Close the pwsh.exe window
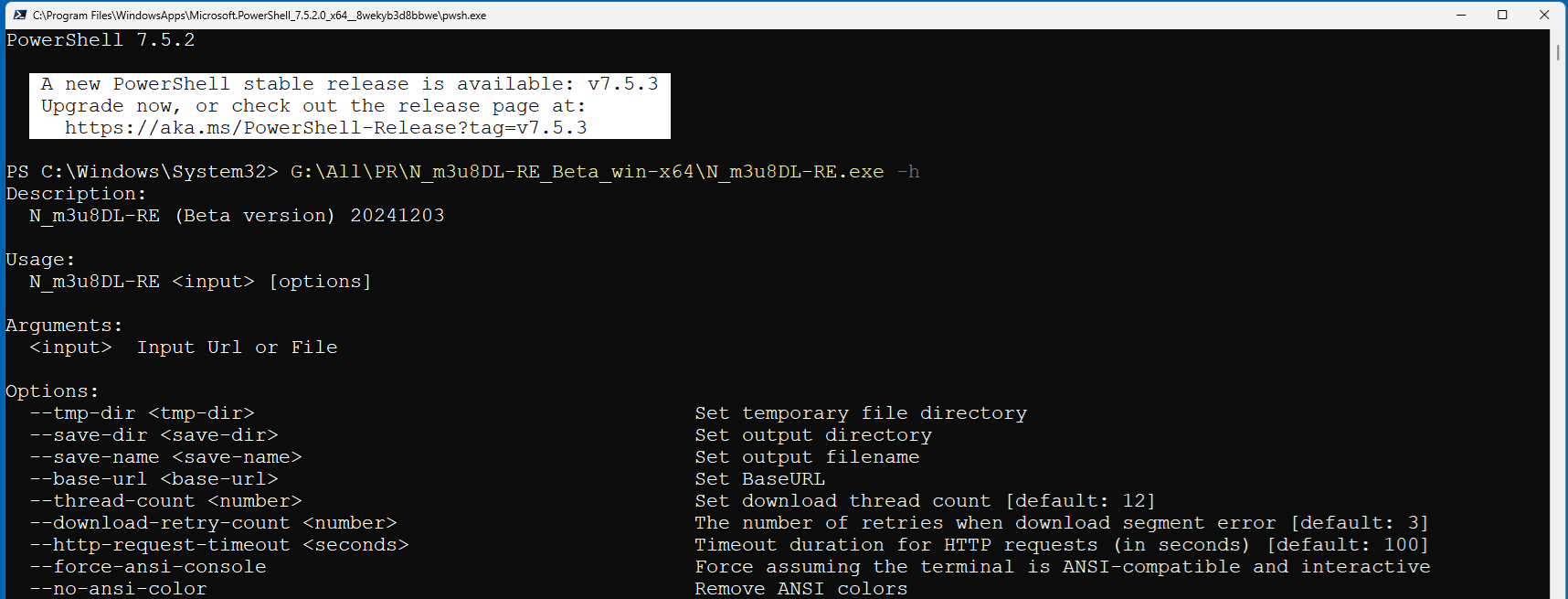This screenshot has height=599, width=1568. (1544, 15)
